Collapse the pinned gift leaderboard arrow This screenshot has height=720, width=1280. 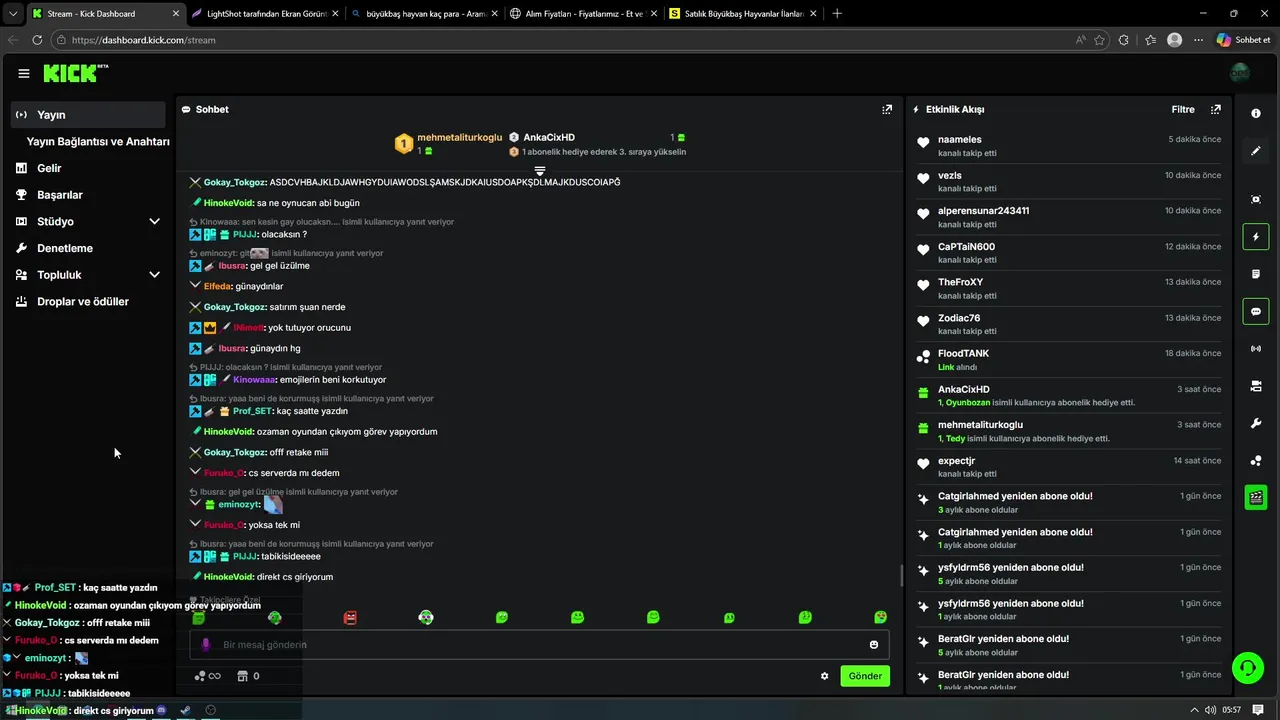click(x=540, y=171)
